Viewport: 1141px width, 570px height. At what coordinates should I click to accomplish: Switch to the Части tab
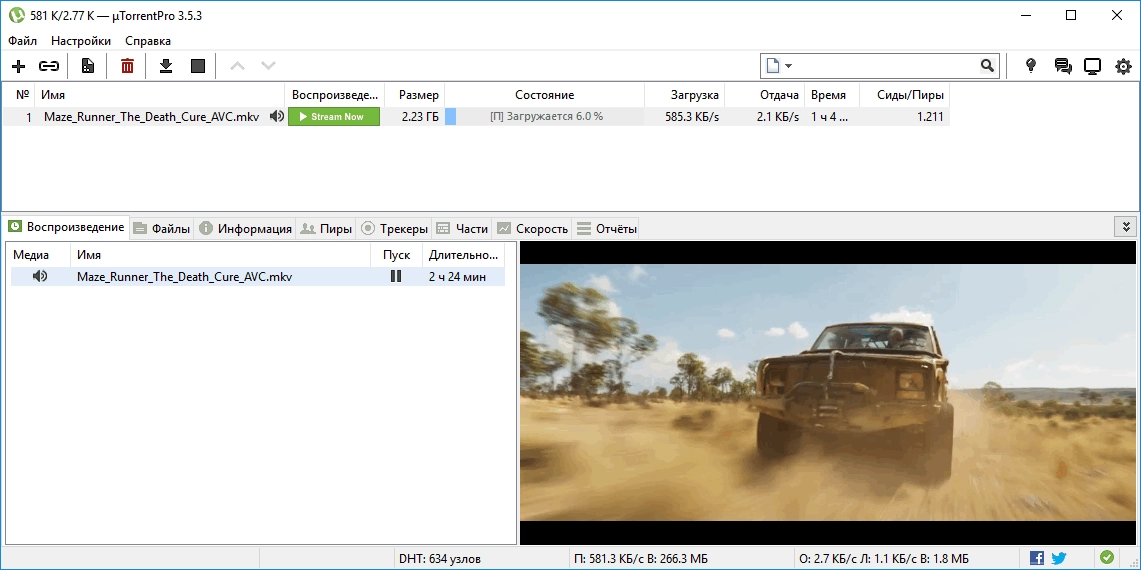[x=462, y=229]
